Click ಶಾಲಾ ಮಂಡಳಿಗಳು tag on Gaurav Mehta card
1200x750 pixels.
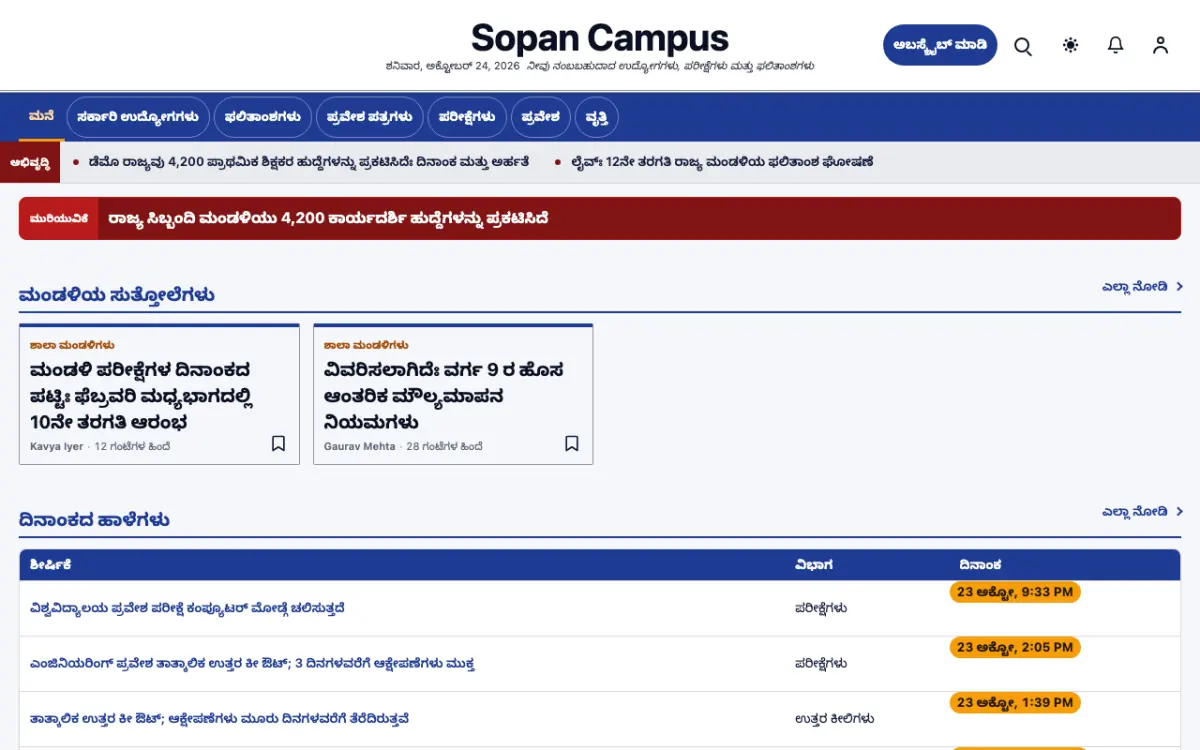[366, 345]
